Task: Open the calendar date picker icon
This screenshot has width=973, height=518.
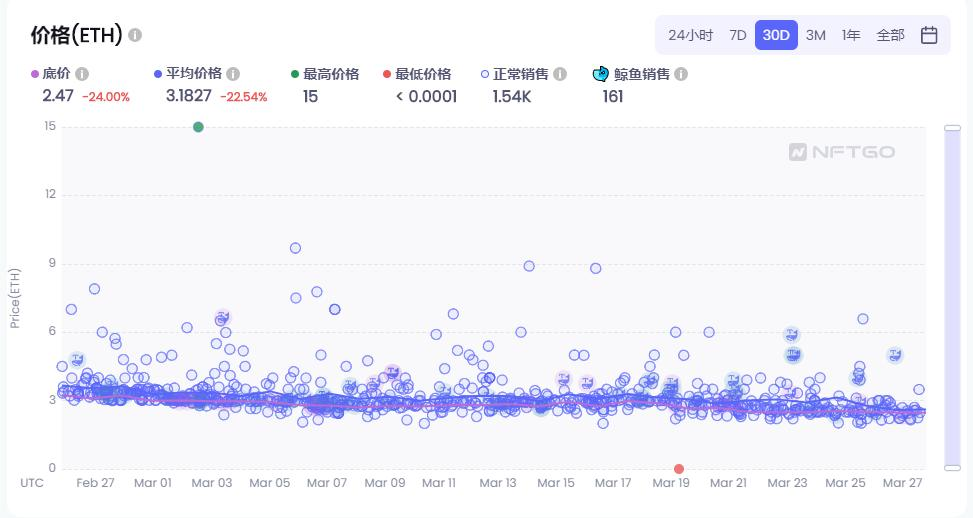Action: [x=928, y=35]
